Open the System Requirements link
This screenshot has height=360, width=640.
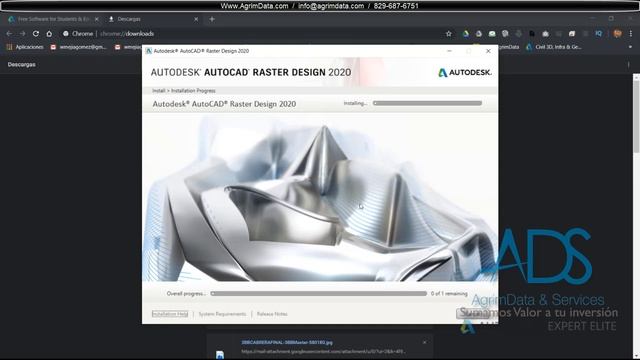pos(222,314)
